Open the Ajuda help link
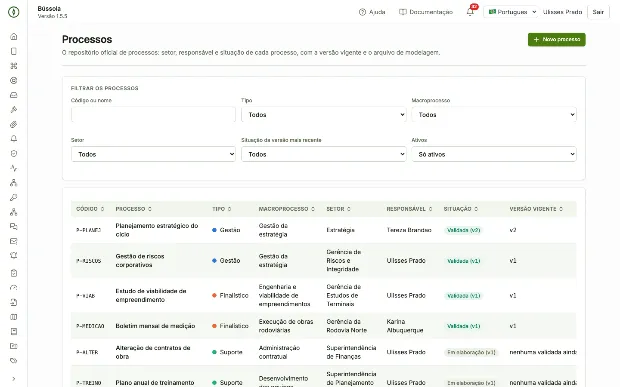This screenshot has width=620, height=387. [372, 12]
